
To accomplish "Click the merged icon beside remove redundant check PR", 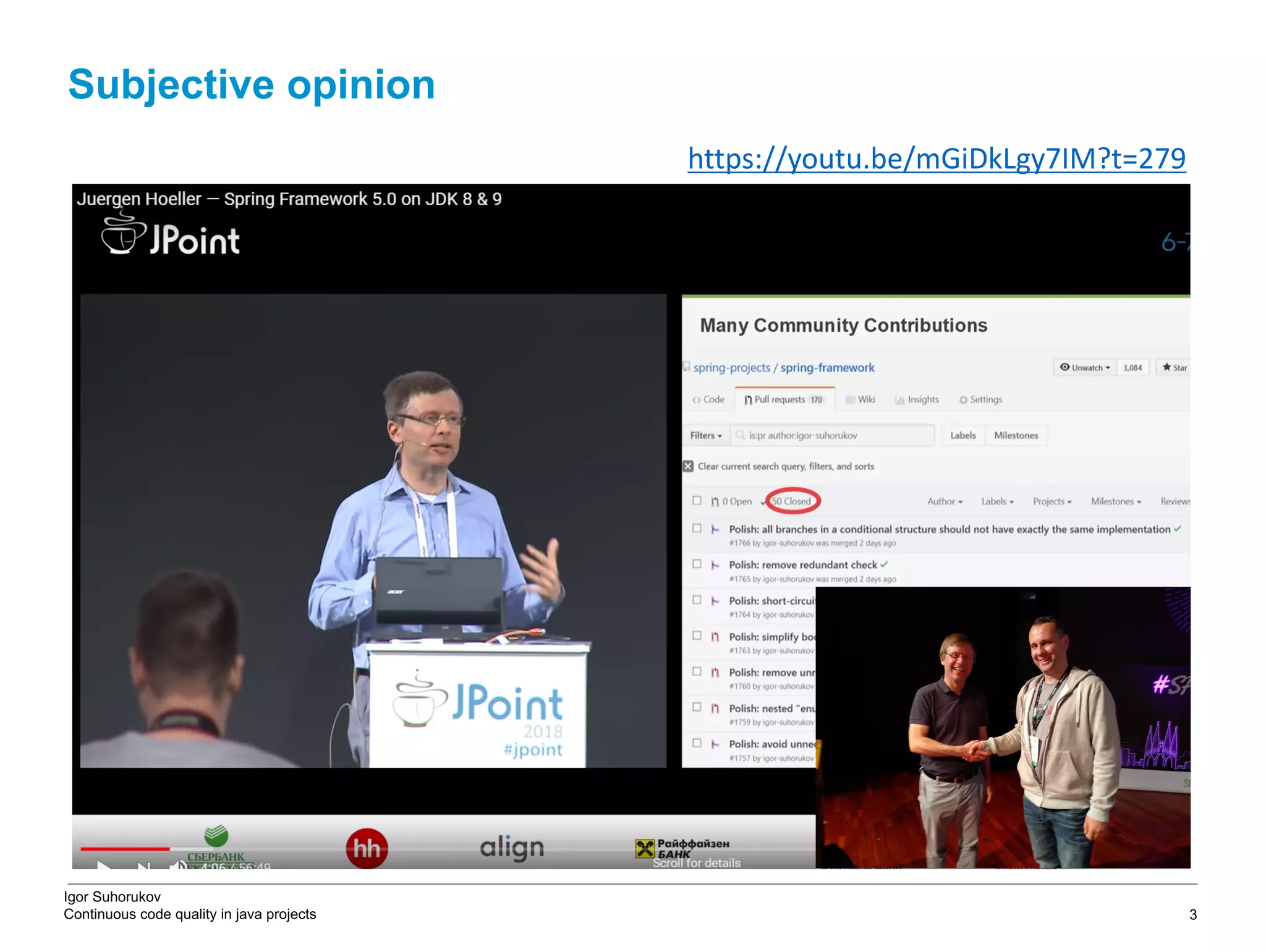I will pyautogui.click(x=715, y=565).
